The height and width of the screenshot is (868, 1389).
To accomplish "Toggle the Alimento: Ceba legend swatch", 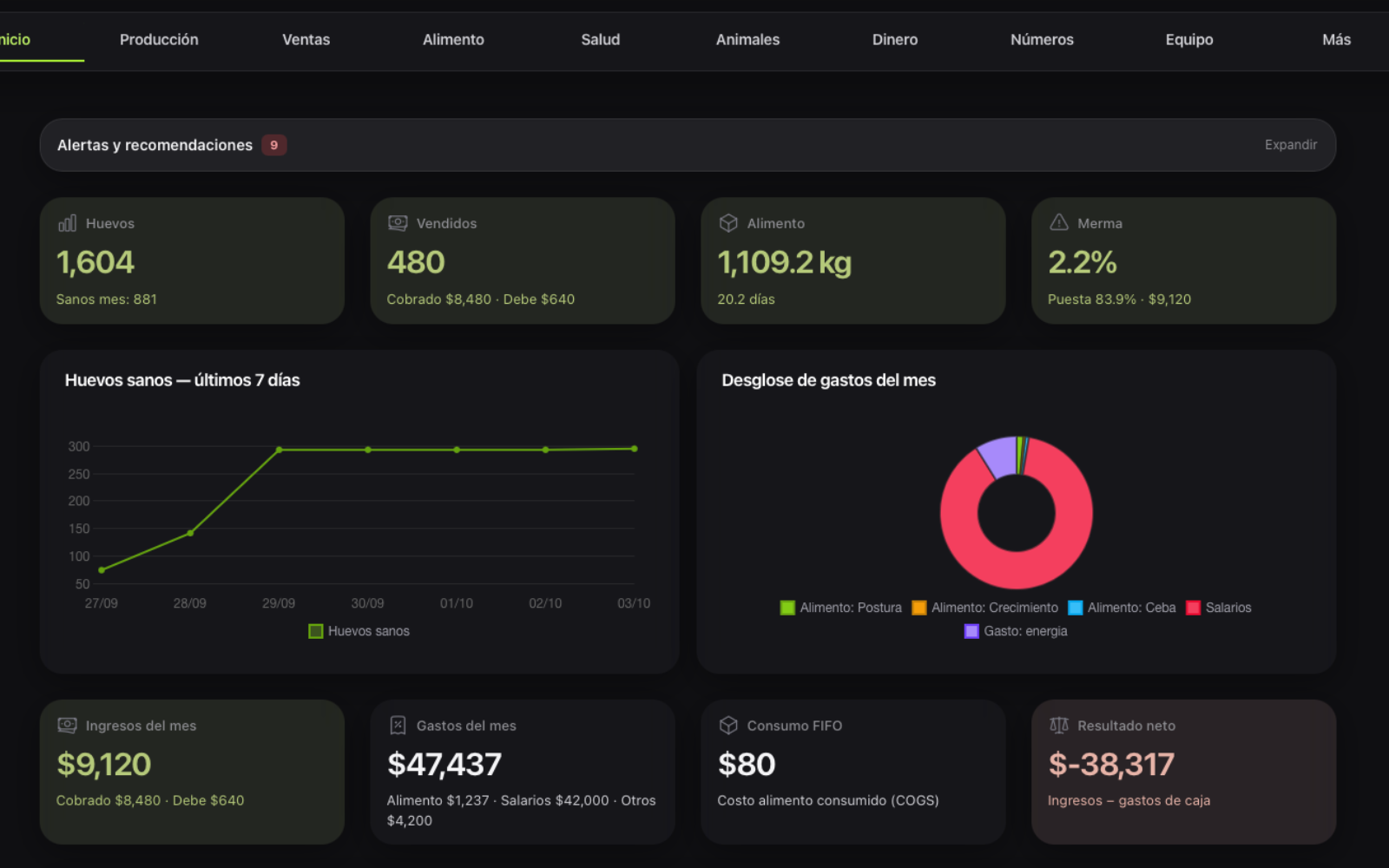I will tap(1076, 608).
